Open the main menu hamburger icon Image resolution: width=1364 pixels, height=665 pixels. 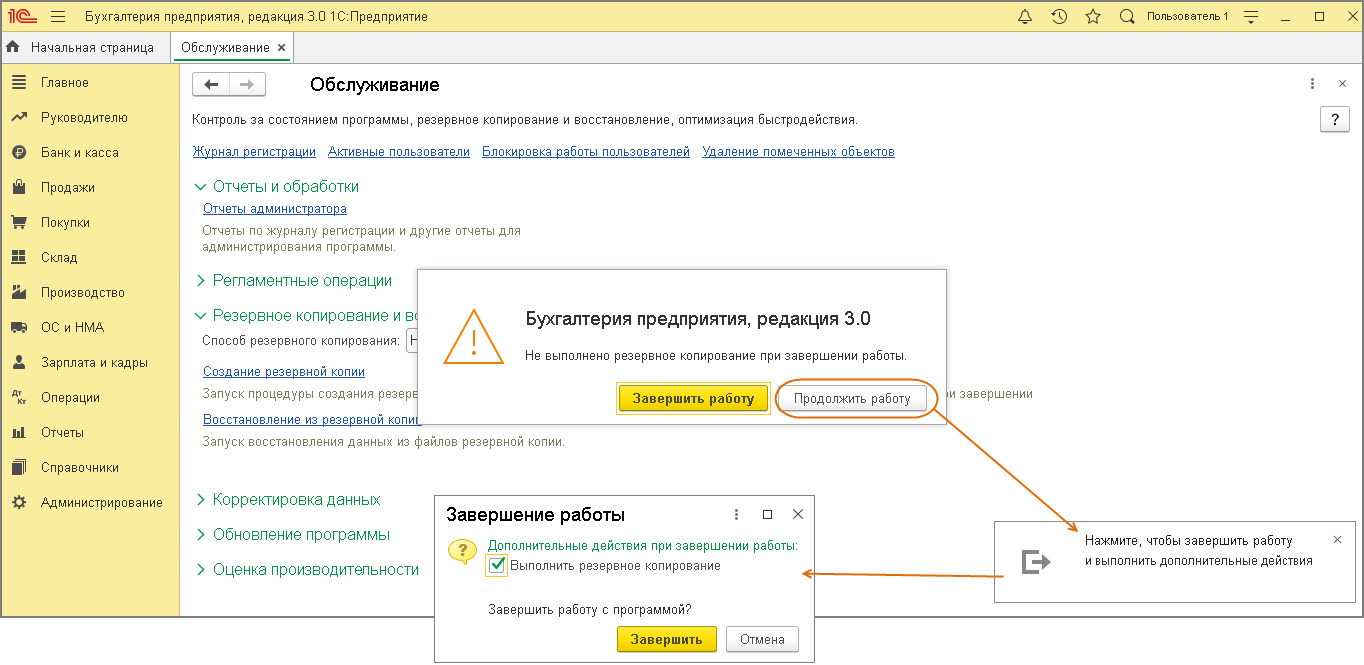click(x=57, y=17)
